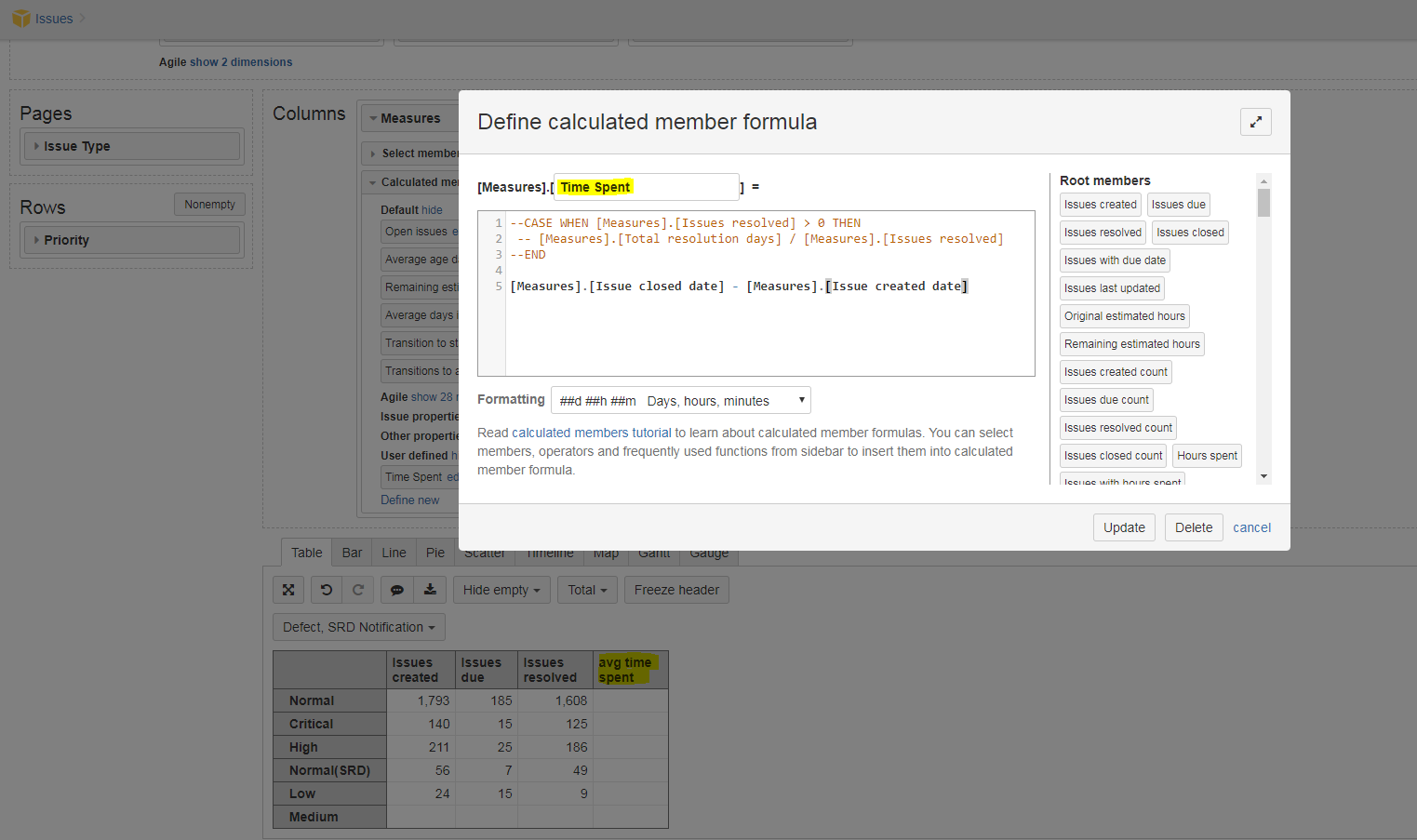Click show 2 dimensions Agile link
Image resolution: width=1417 pixels, height=840 pixels.
241,62
